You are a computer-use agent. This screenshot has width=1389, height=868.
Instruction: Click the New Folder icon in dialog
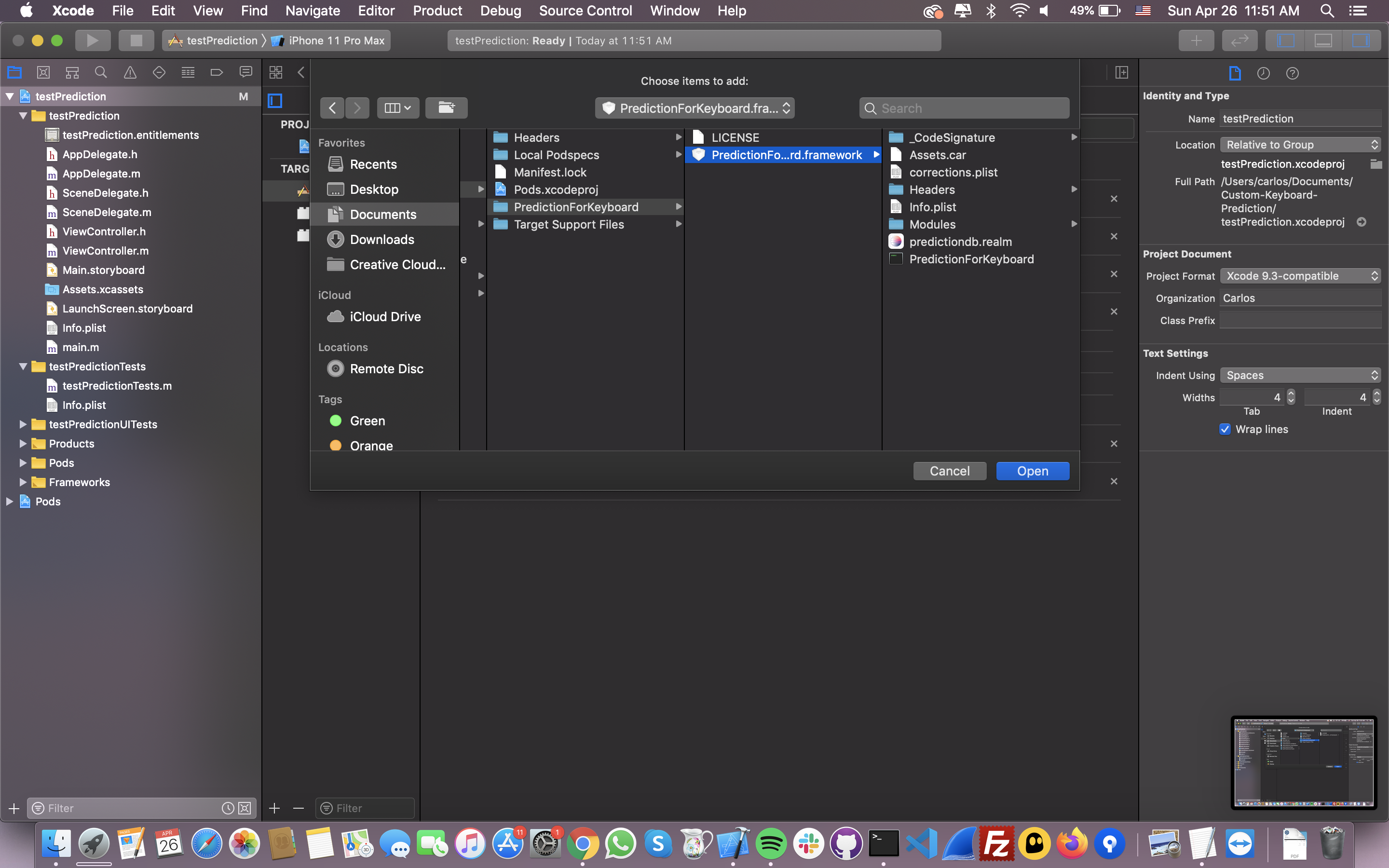[x=446, y=108]
